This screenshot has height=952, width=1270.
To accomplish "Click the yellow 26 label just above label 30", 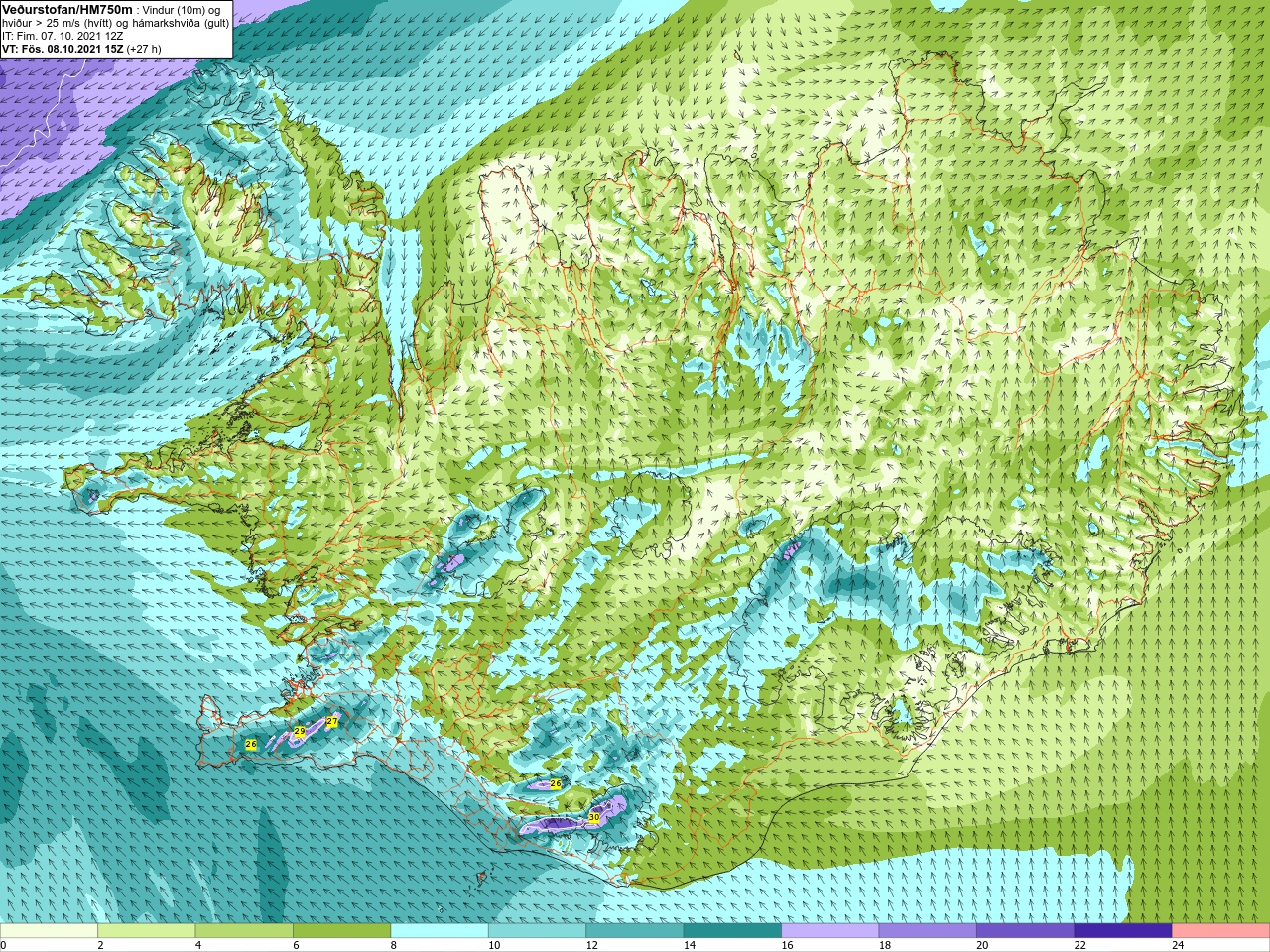I will click(556, 783).
